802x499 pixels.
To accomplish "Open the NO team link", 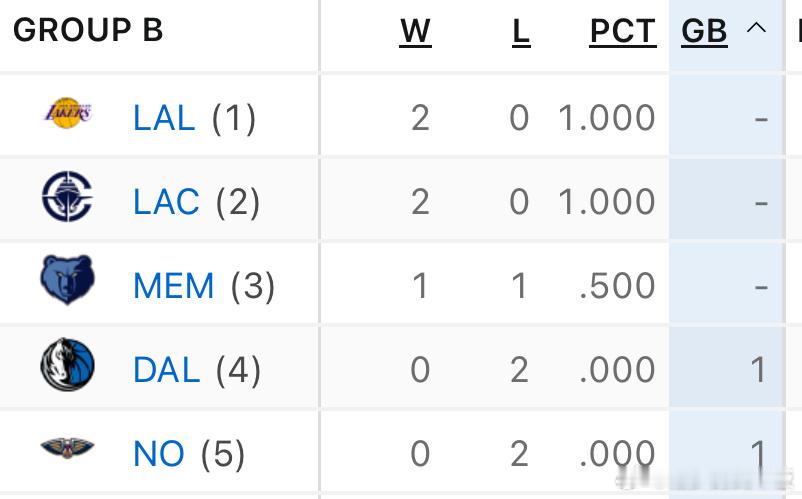I will (159, 455).
